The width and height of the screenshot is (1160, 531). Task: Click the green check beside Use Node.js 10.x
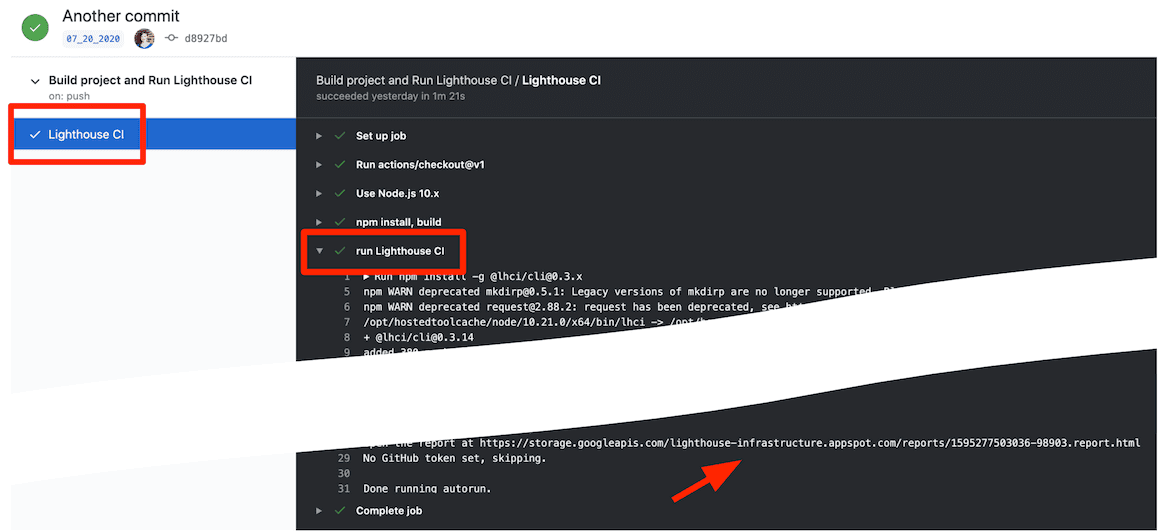[x=340, y=193]
